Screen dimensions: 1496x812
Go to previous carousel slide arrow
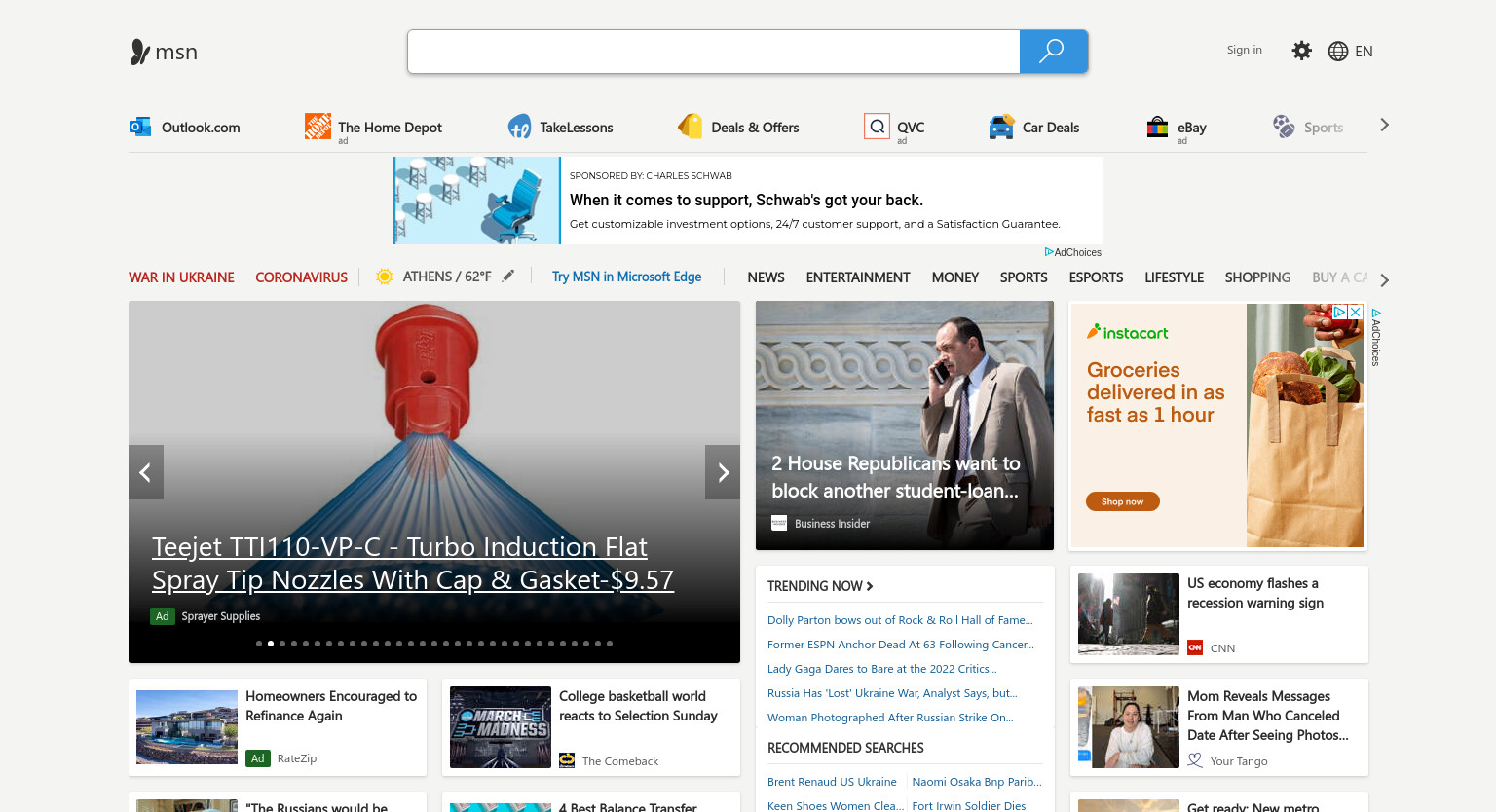pos(146,472)
